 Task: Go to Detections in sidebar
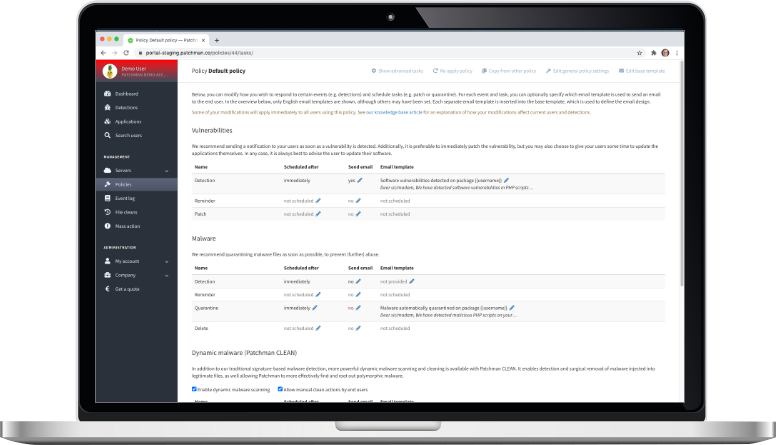126,107
